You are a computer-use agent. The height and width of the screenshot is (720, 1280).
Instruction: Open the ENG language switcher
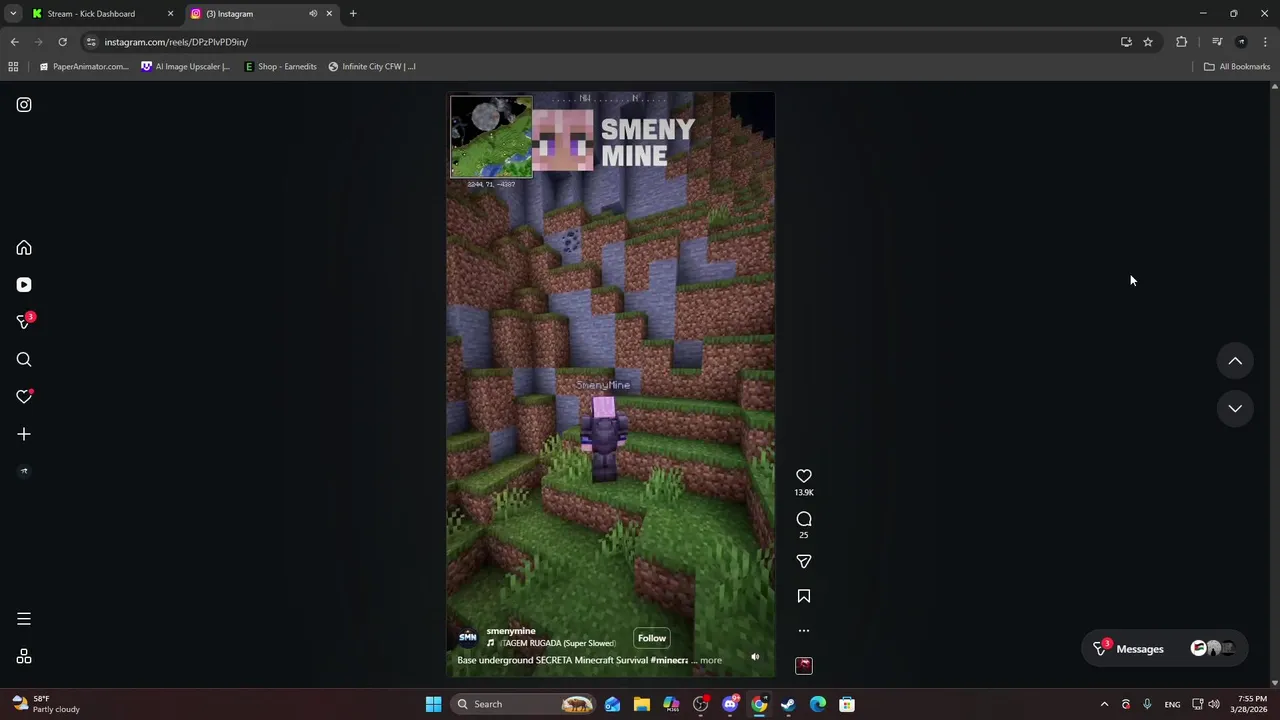click(x=1172, y=704)
